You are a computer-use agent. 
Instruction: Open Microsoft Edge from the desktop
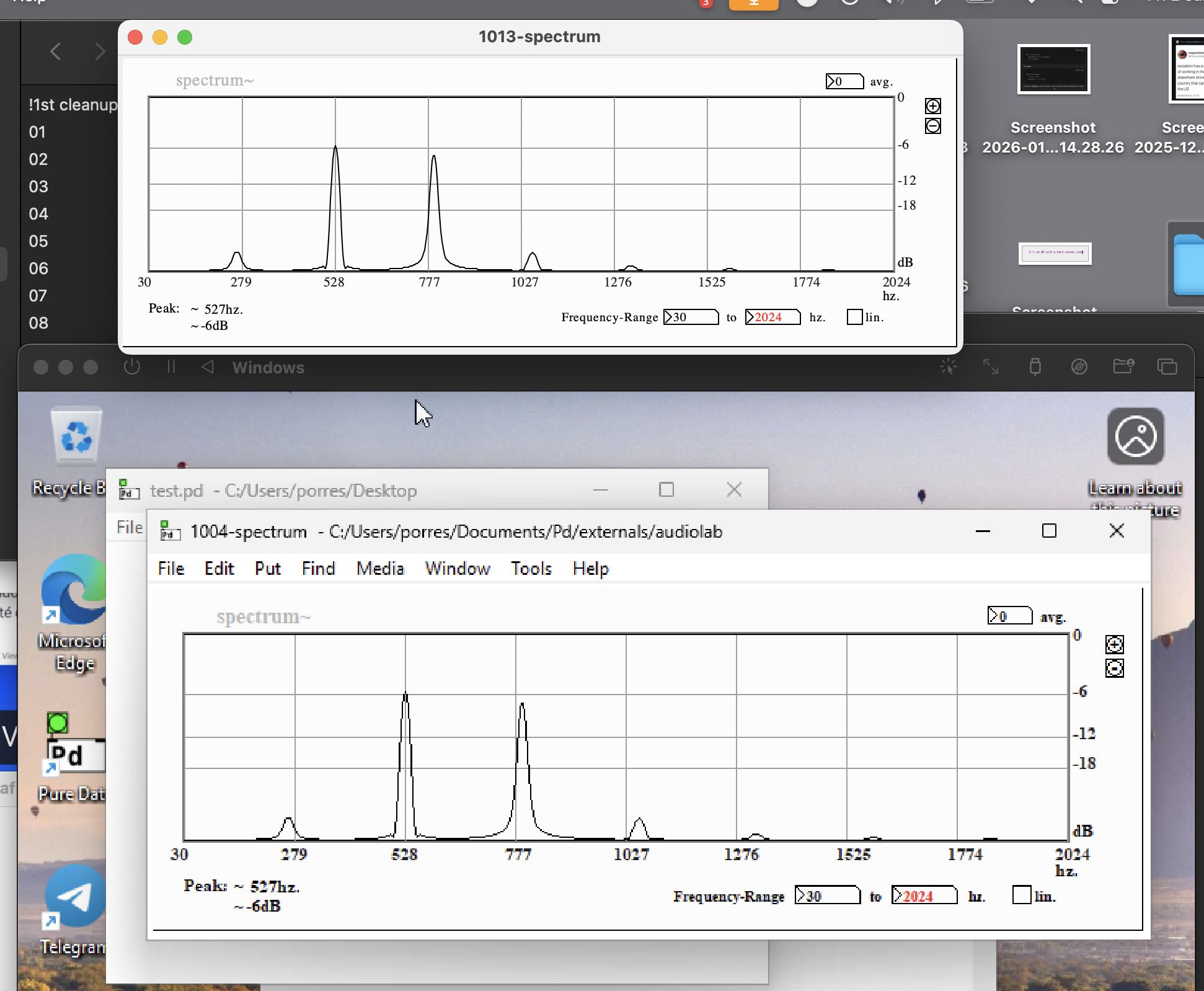[x=74, y=589]
